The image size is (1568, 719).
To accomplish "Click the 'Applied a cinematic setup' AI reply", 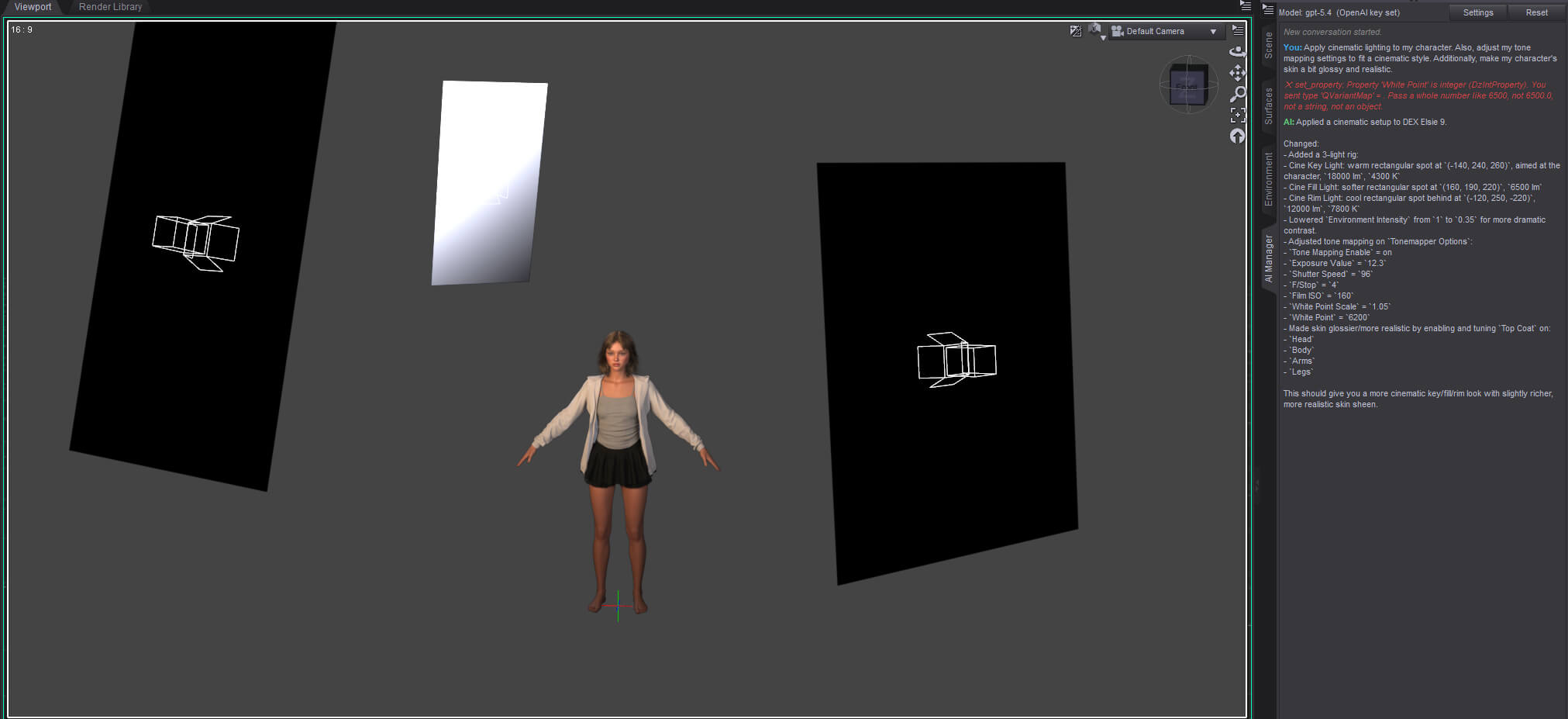I will tap(1365, 122).
